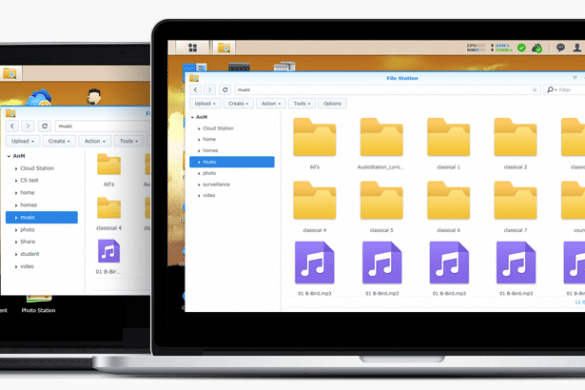Viewport: 585px width, 390px height.
Task: Open user figure desktop icon on left laptop
Action: [94, 97]
